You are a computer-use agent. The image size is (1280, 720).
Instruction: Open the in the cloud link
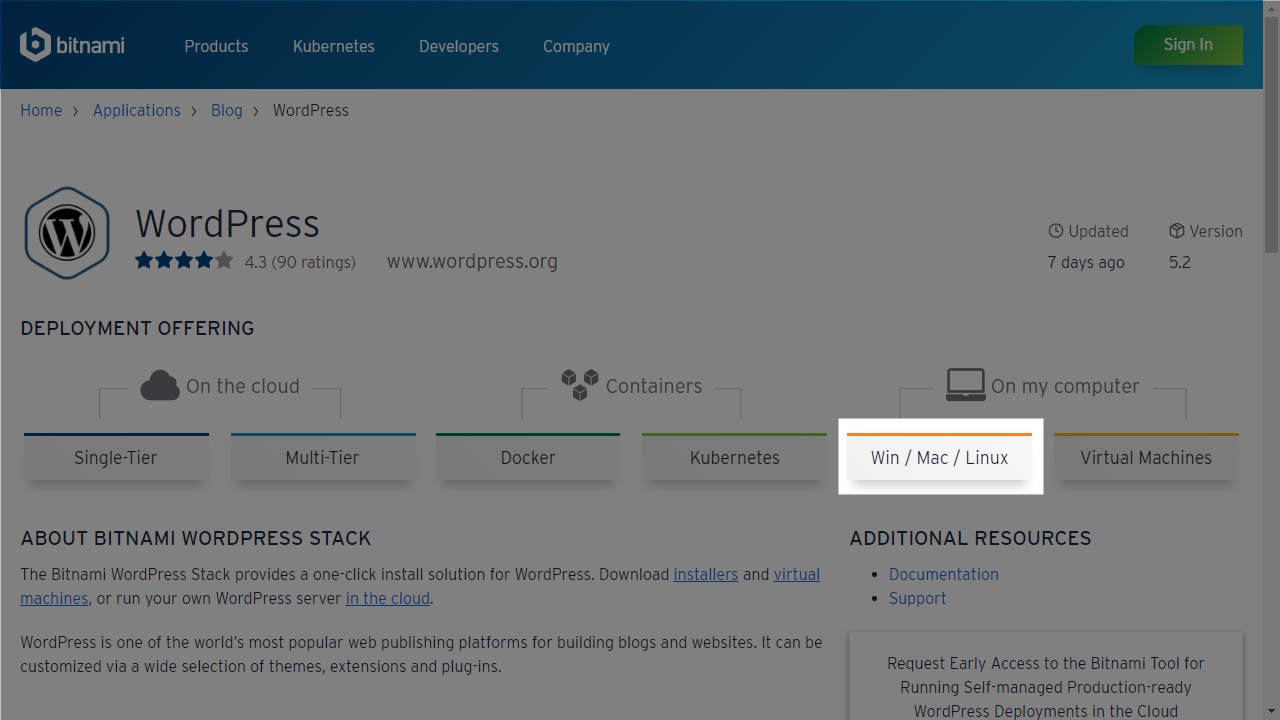[x=388, y=598]
